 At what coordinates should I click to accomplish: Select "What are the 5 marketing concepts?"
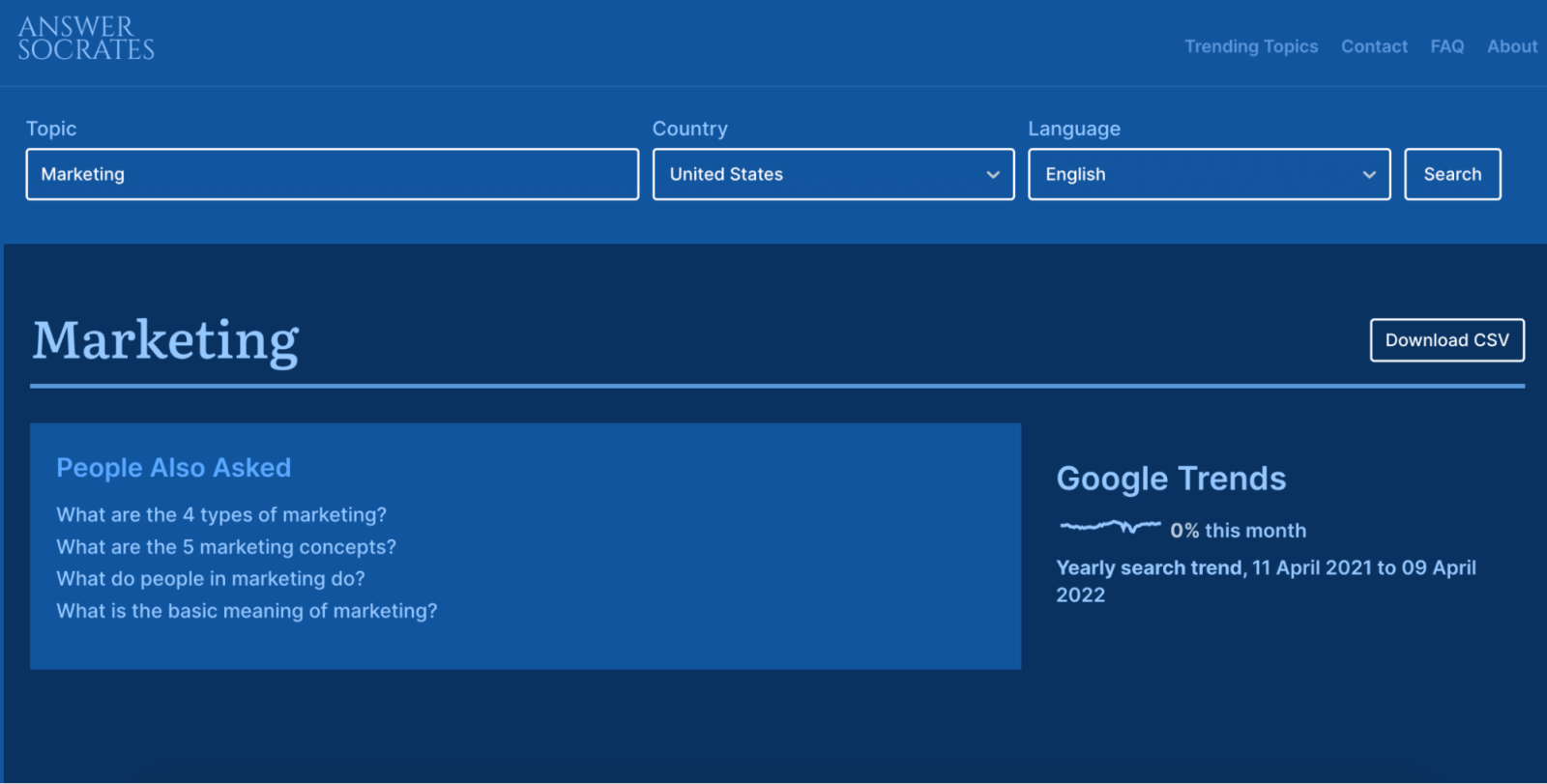226,547
